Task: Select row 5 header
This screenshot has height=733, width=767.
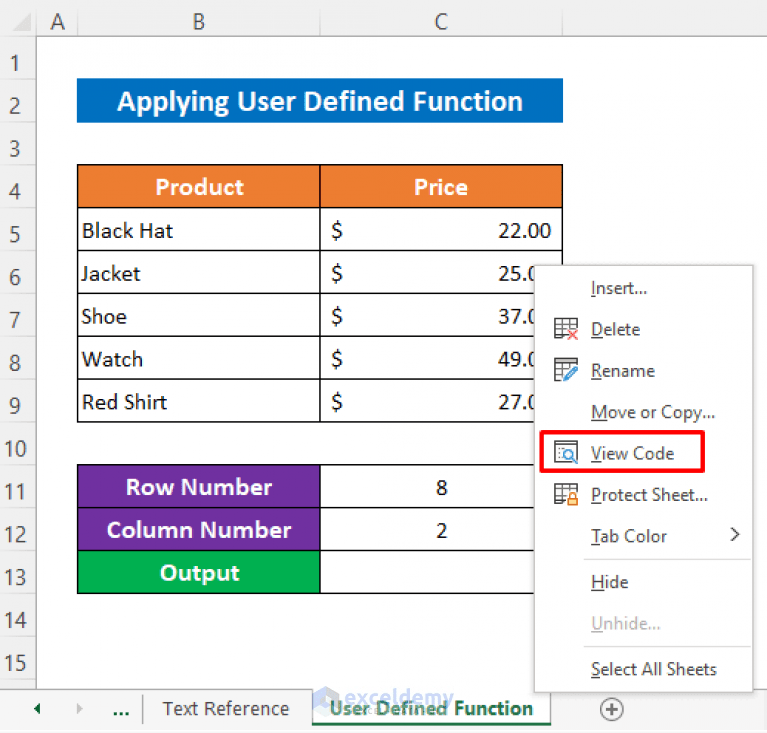Action: coord(18,229)
